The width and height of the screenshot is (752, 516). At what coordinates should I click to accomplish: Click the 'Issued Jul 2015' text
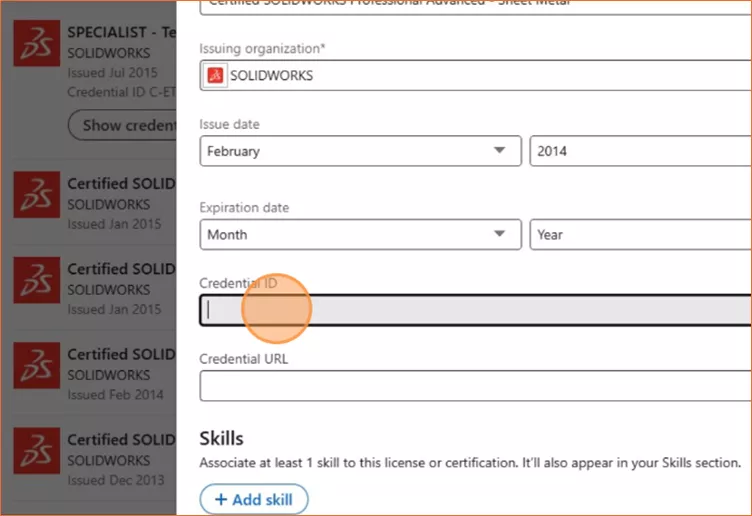pyautogui.click(x=113, y=72)
